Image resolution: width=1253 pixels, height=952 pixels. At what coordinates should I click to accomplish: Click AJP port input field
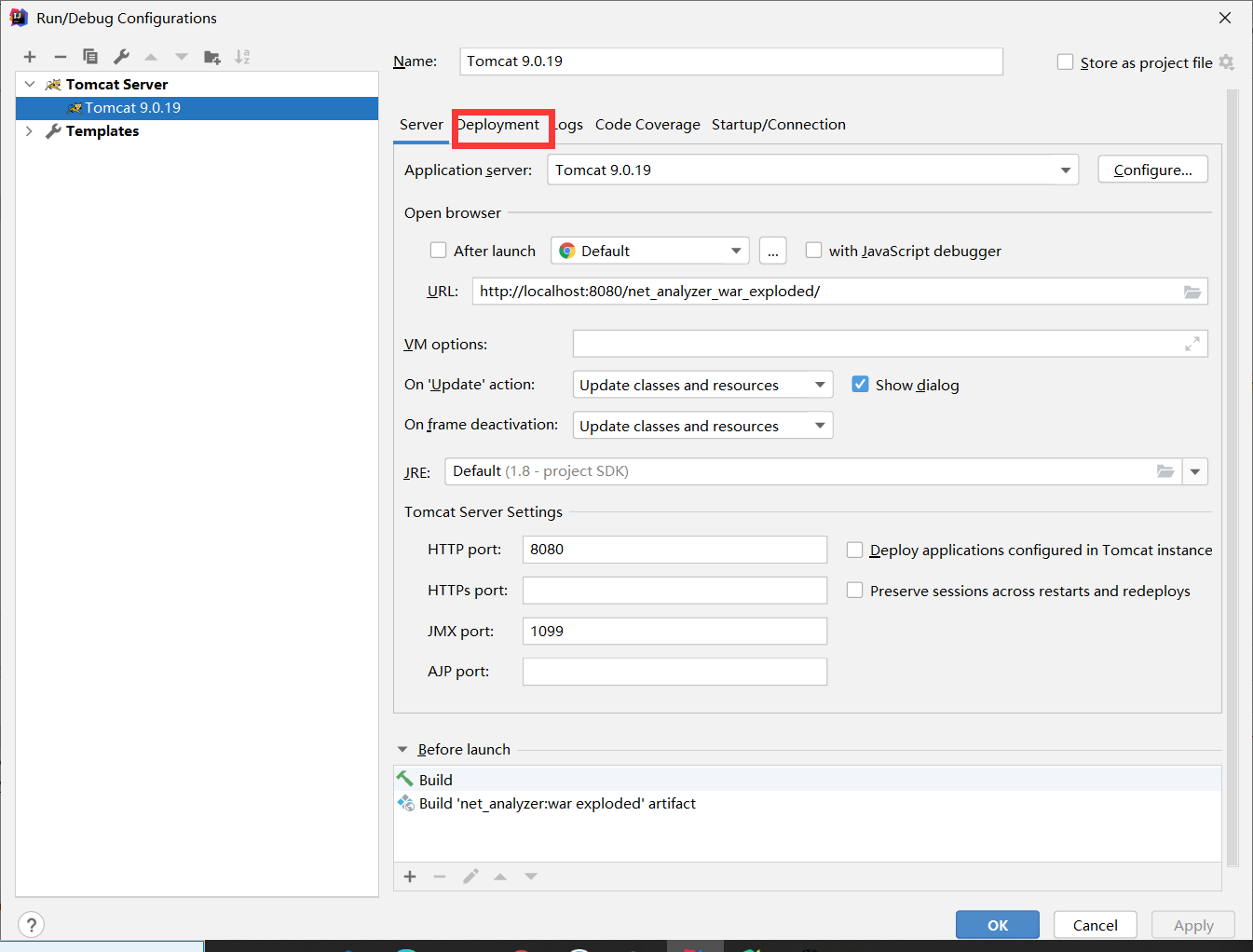(x=674, y=672)
